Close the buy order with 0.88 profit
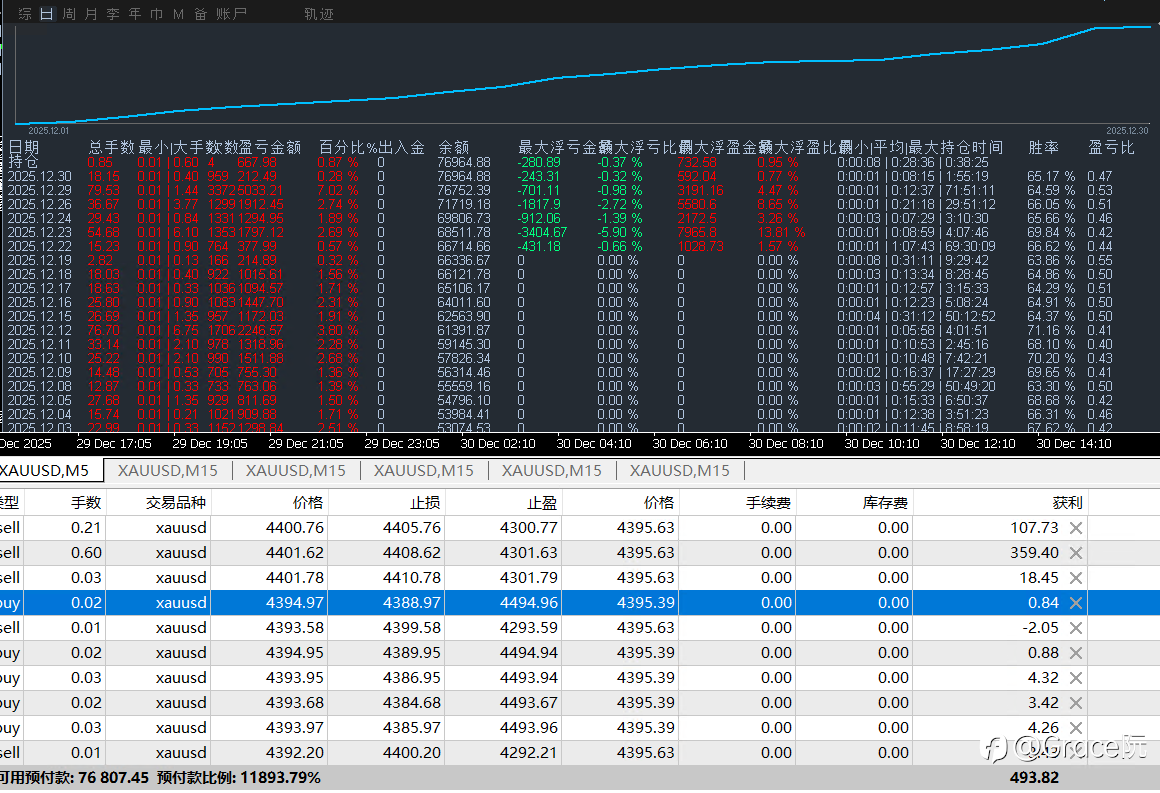This screenshot has width=1160, height=793. coord(1076,653)
